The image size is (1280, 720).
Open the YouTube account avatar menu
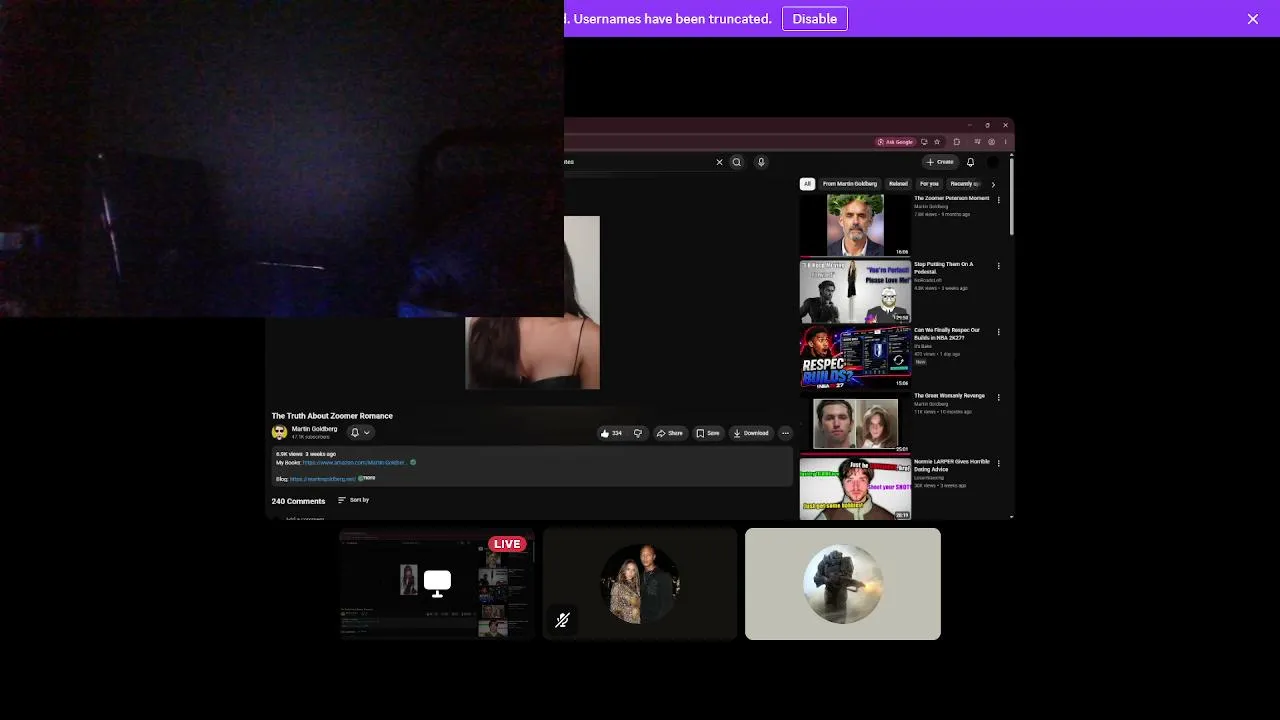tap(993, 162)
